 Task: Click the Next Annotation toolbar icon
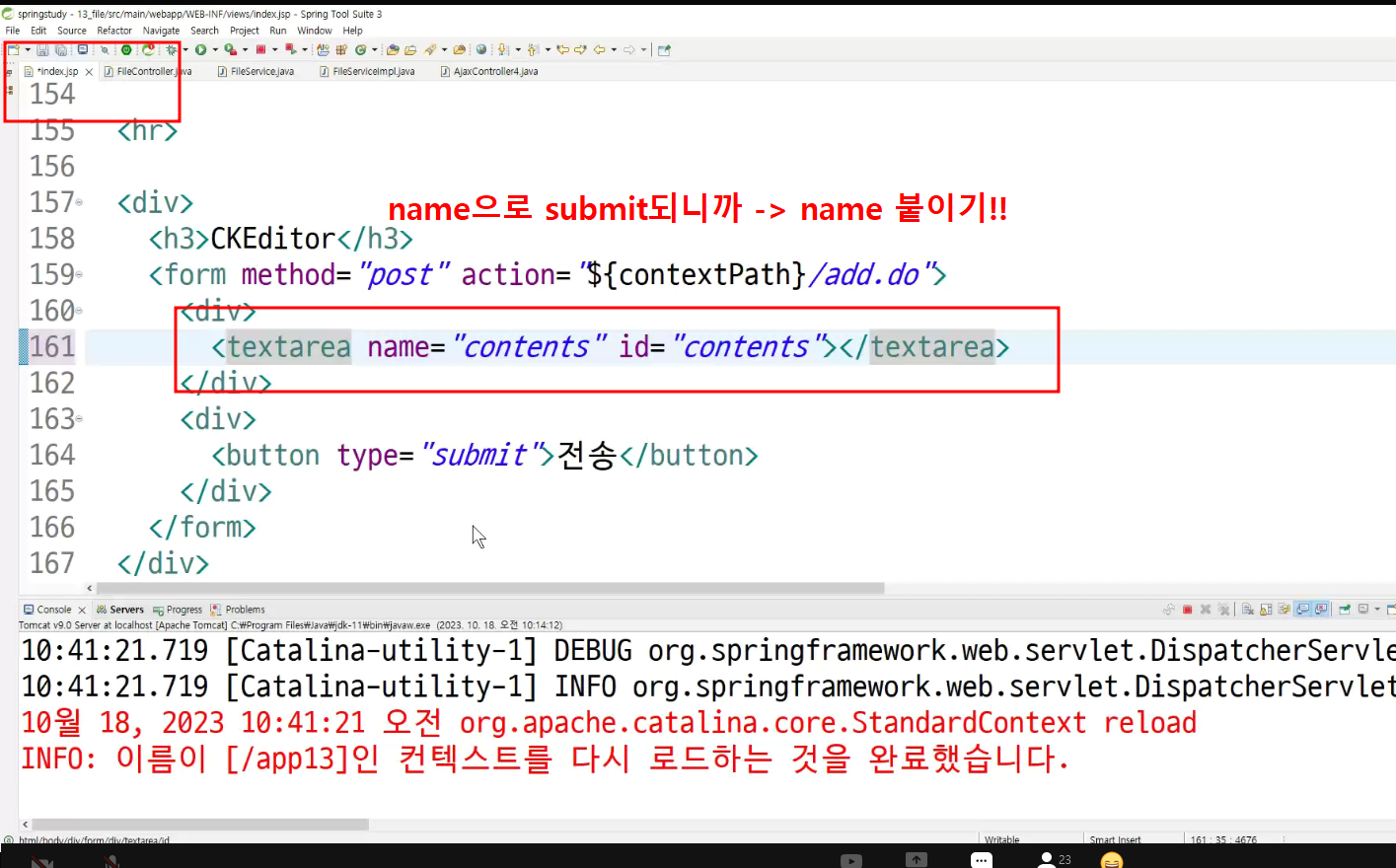point(503,49)
